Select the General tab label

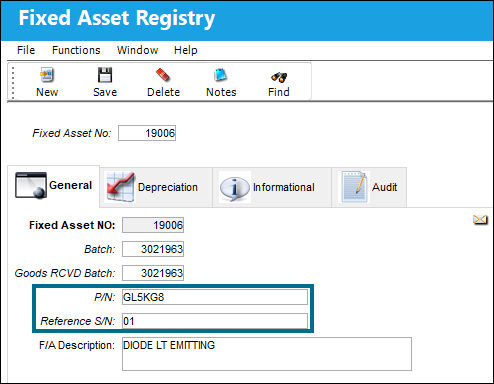(x=70, y=185)
